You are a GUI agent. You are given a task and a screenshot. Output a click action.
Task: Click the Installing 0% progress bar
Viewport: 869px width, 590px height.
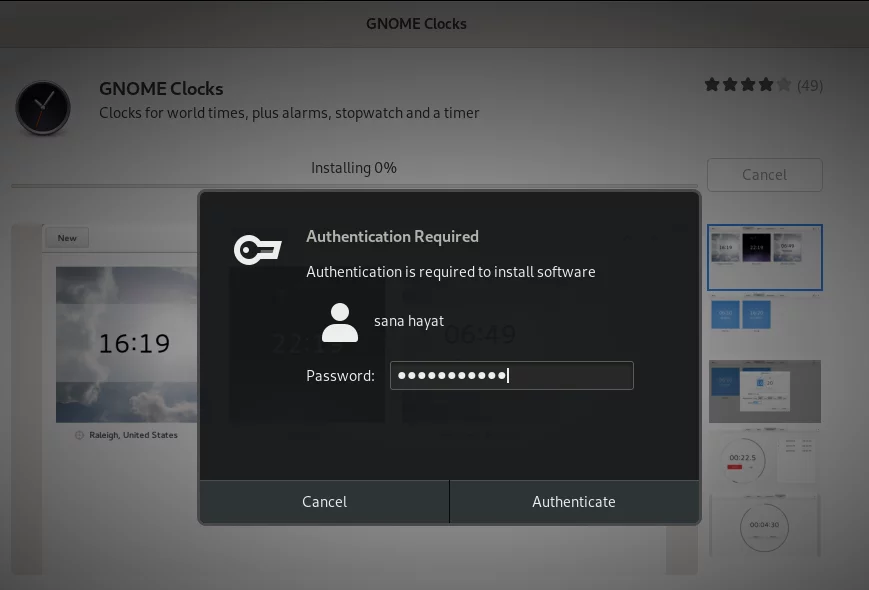(x=354, y=186)
